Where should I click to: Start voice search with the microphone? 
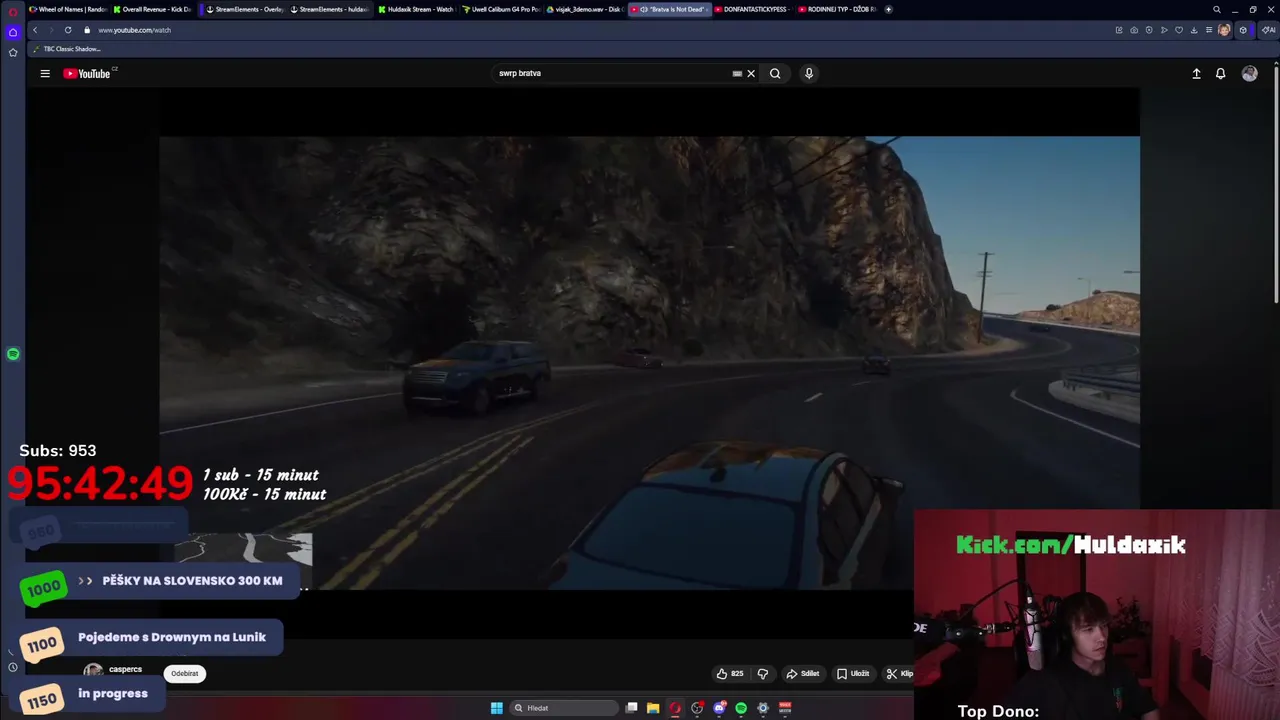click(809, 73)
